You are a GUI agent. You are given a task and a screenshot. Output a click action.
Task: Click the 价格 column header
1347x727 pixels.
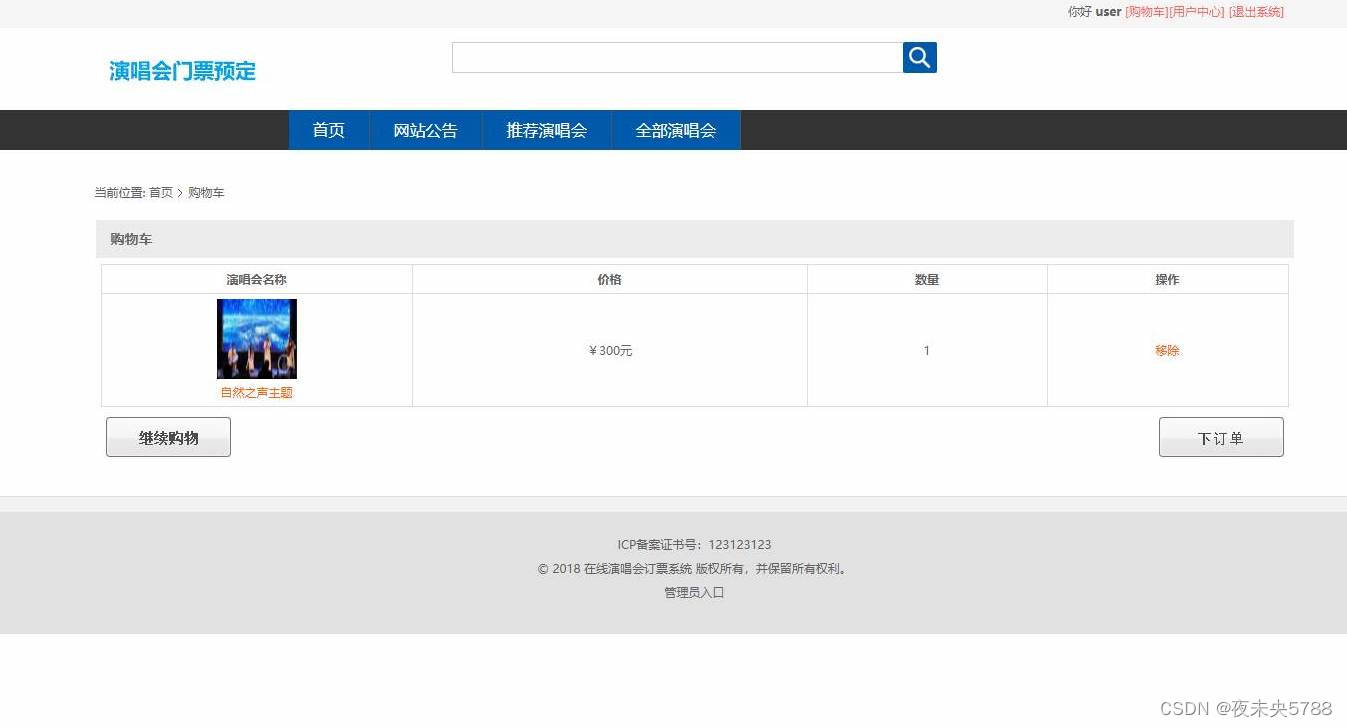(x=610, y=280)
